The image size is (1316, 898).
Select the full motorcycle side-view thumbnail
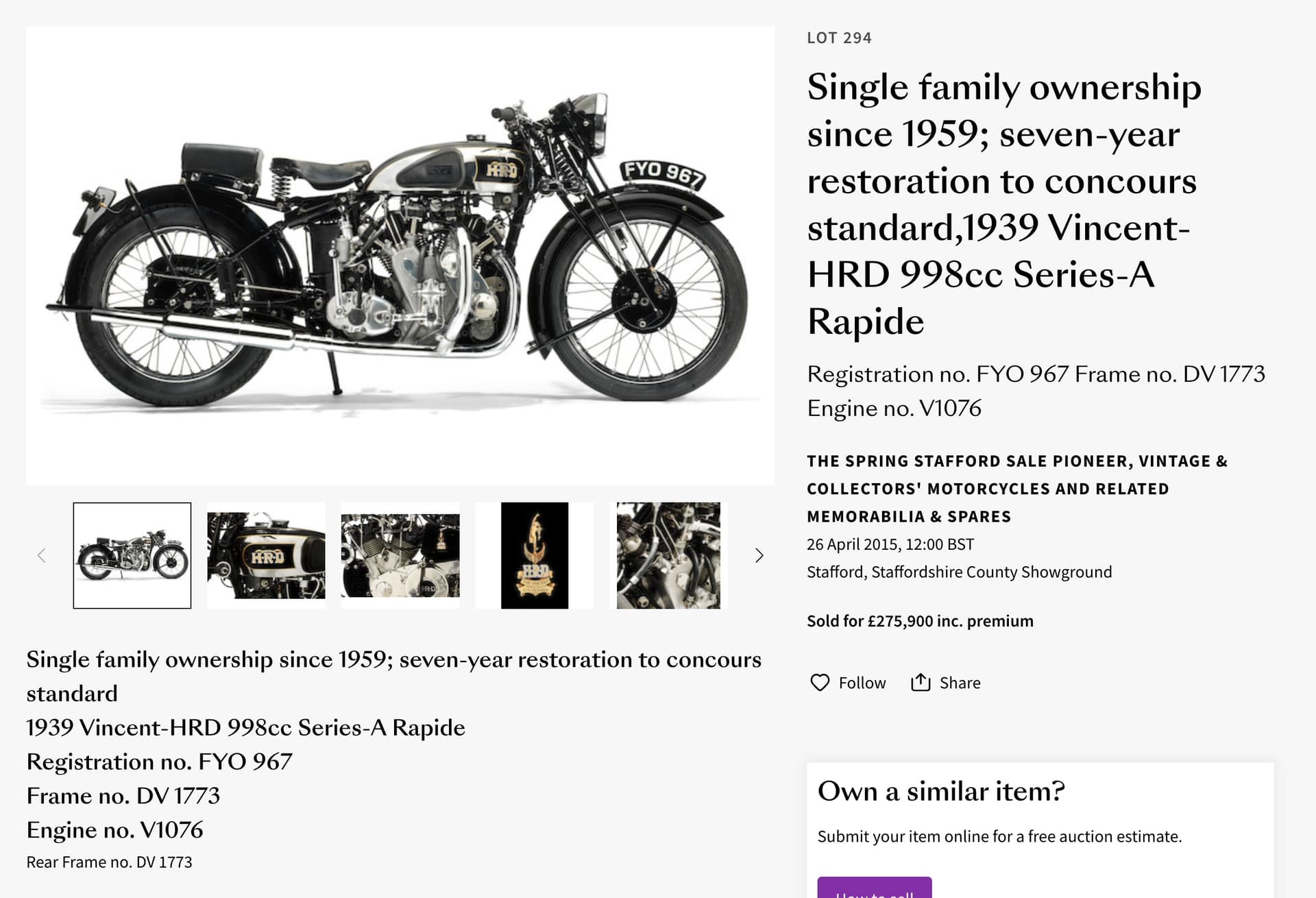coord(132,555)
